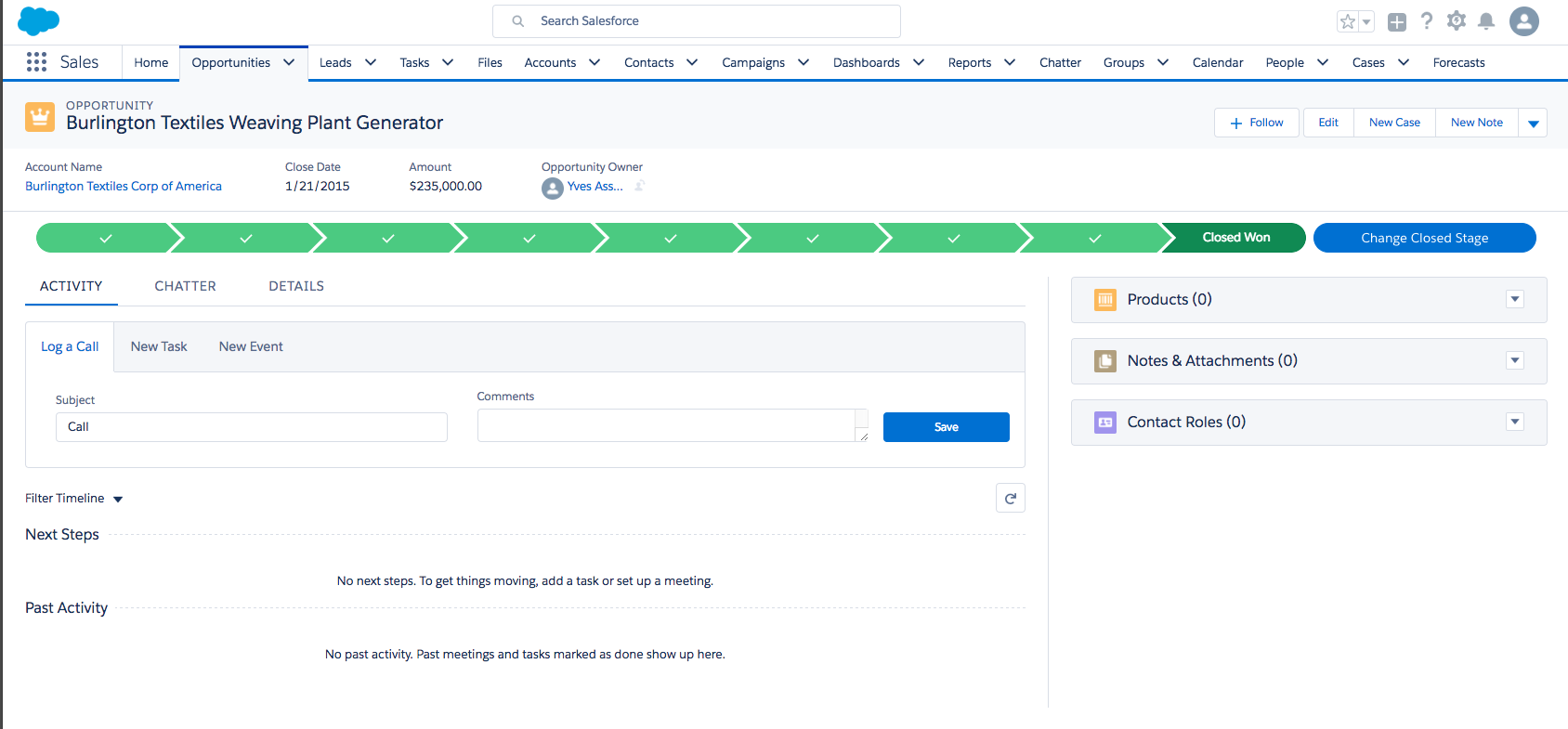
Task: Select the Closed Won stage in path
Action: [x=1235, y=238]
